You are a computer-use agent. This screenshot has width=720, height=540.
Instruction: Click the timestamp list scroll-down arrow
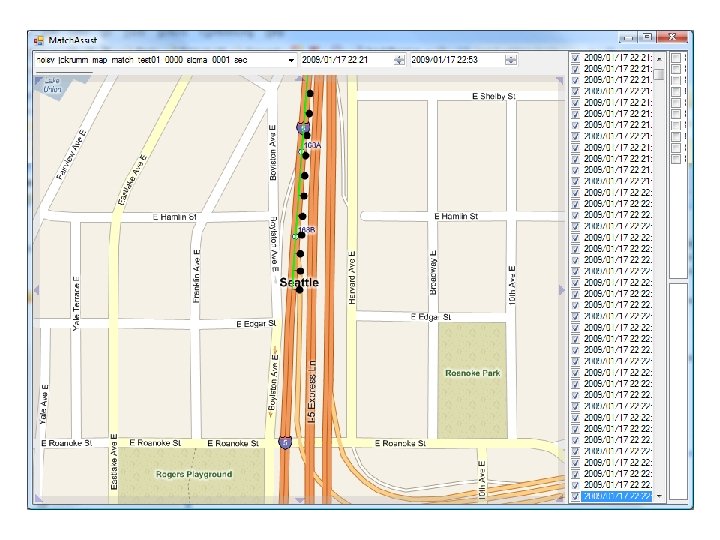(x=659, y=496)
